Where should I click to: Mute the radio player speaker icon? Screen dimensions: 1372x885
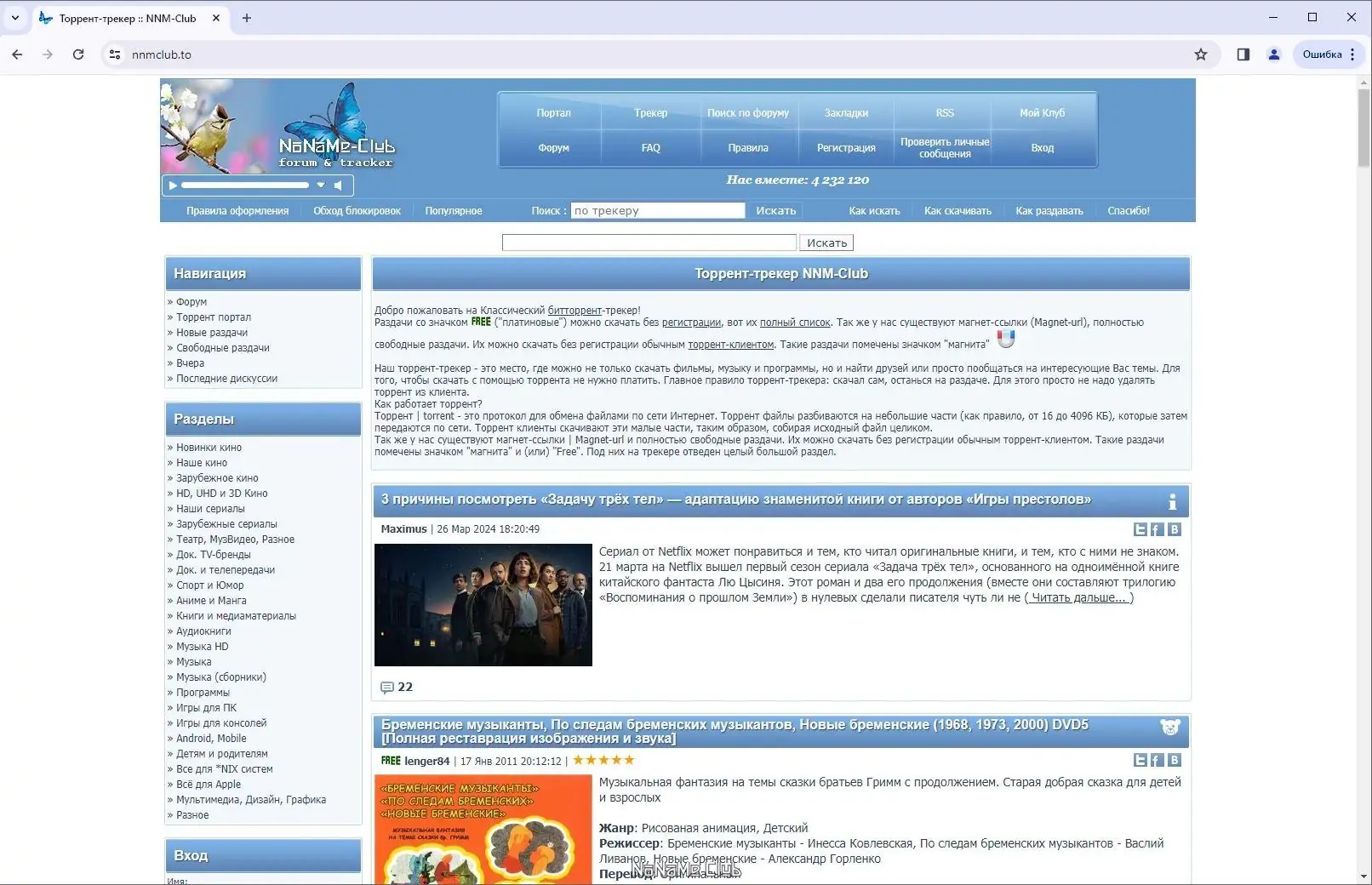pos(339,185)
